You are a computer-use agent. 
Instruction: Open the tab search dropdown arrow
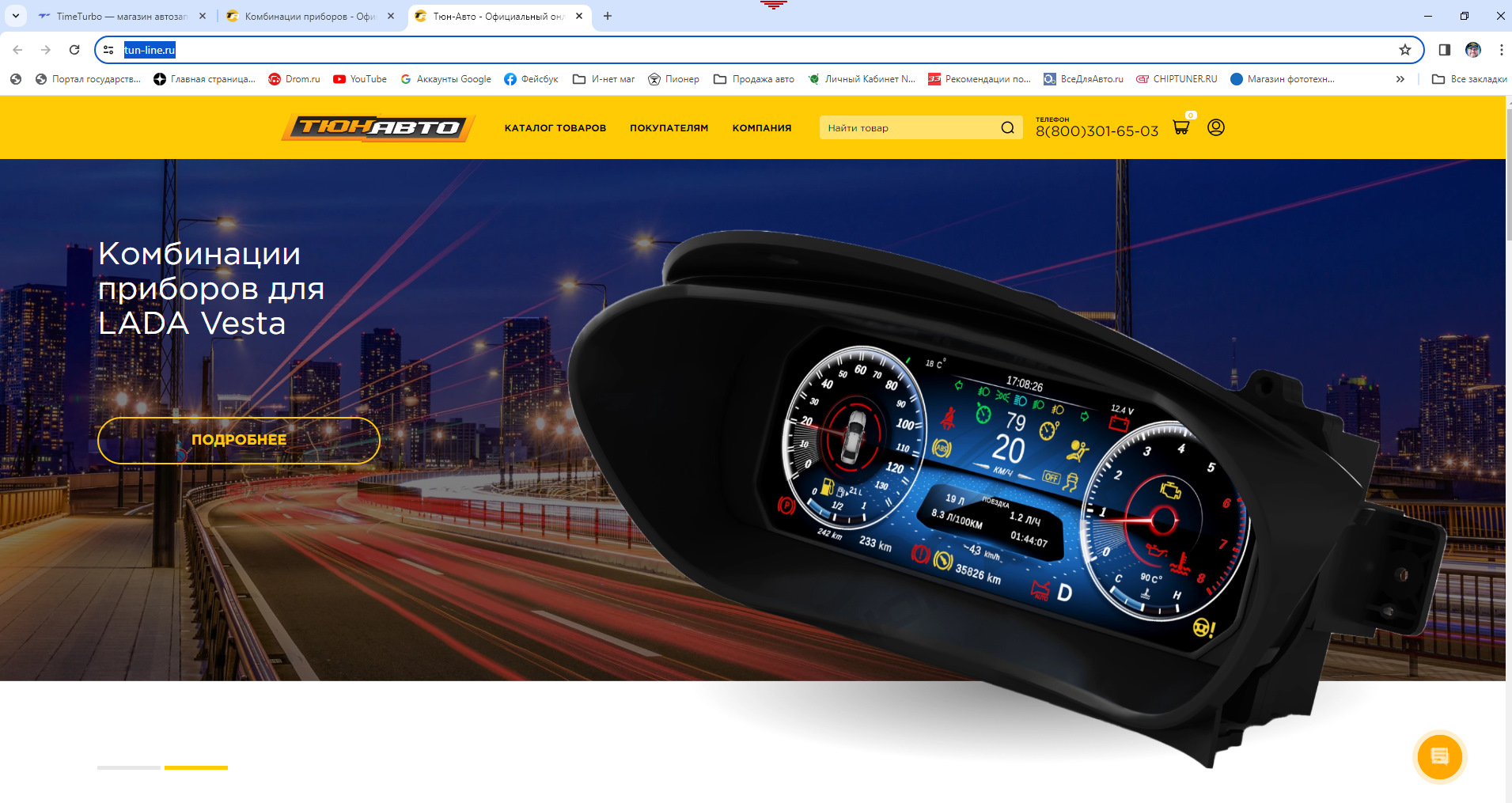pyautogui.click(x=15, y=16)
